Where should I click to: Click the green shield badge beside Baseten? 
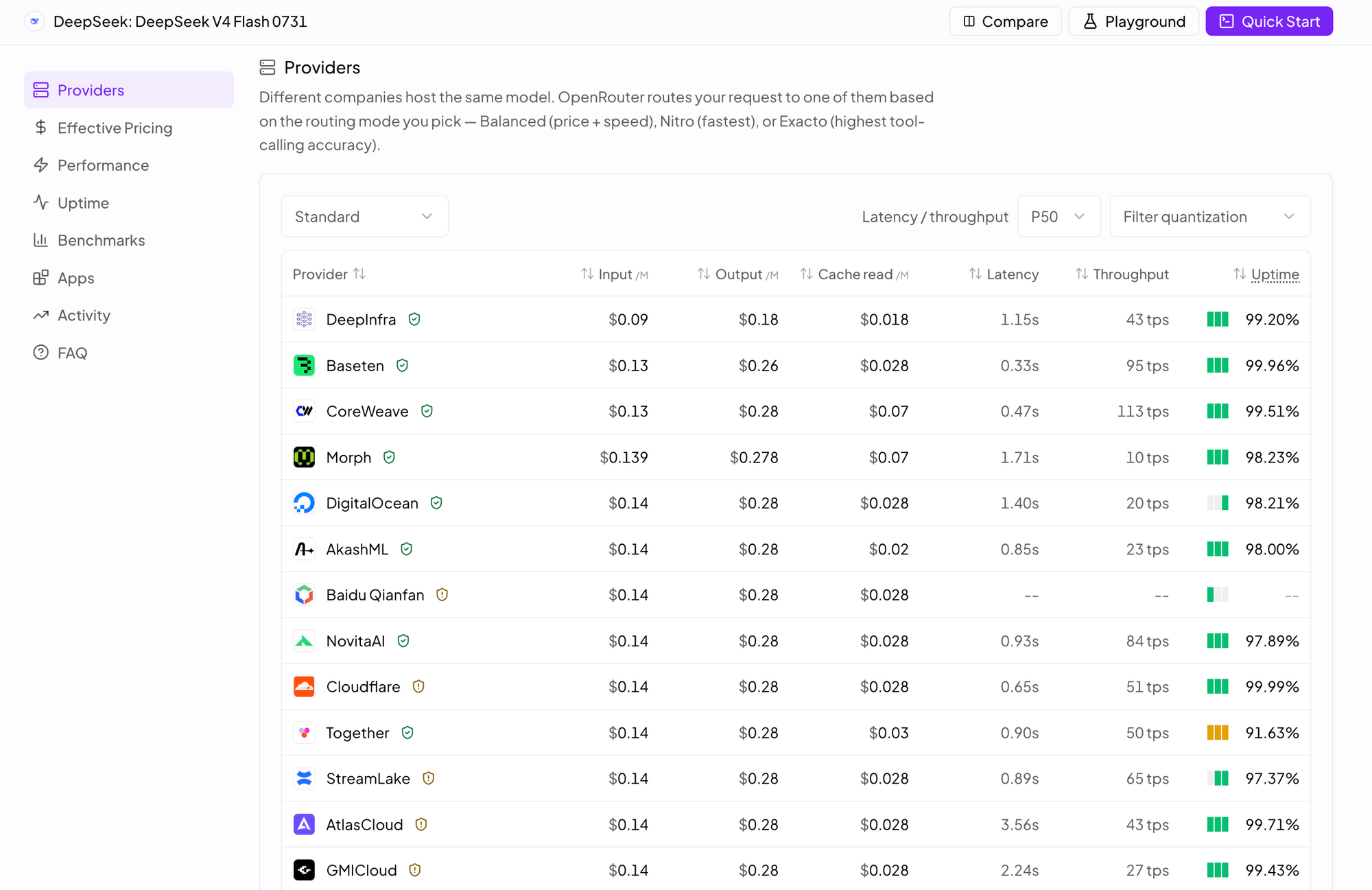click(x=402, y=365)
